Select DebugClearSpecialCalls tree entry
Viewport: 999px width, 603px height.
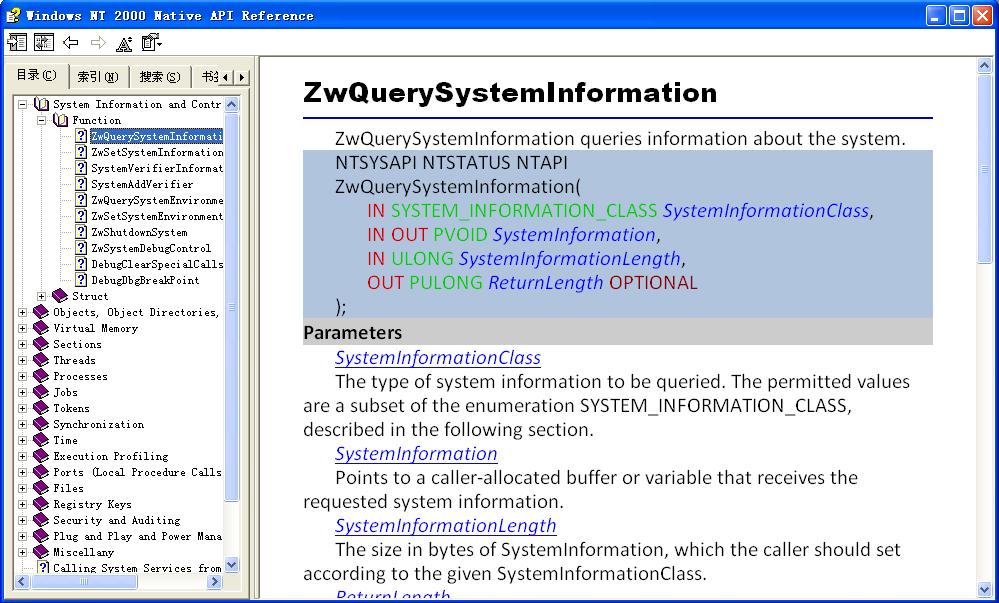click(157, 264)
